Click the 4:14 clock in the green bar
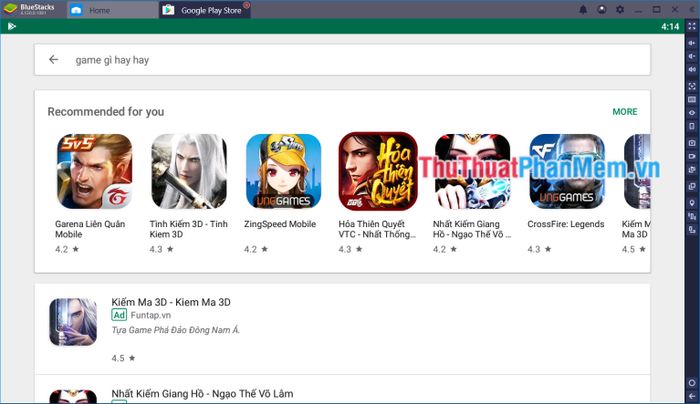 [x=670, y=26]
